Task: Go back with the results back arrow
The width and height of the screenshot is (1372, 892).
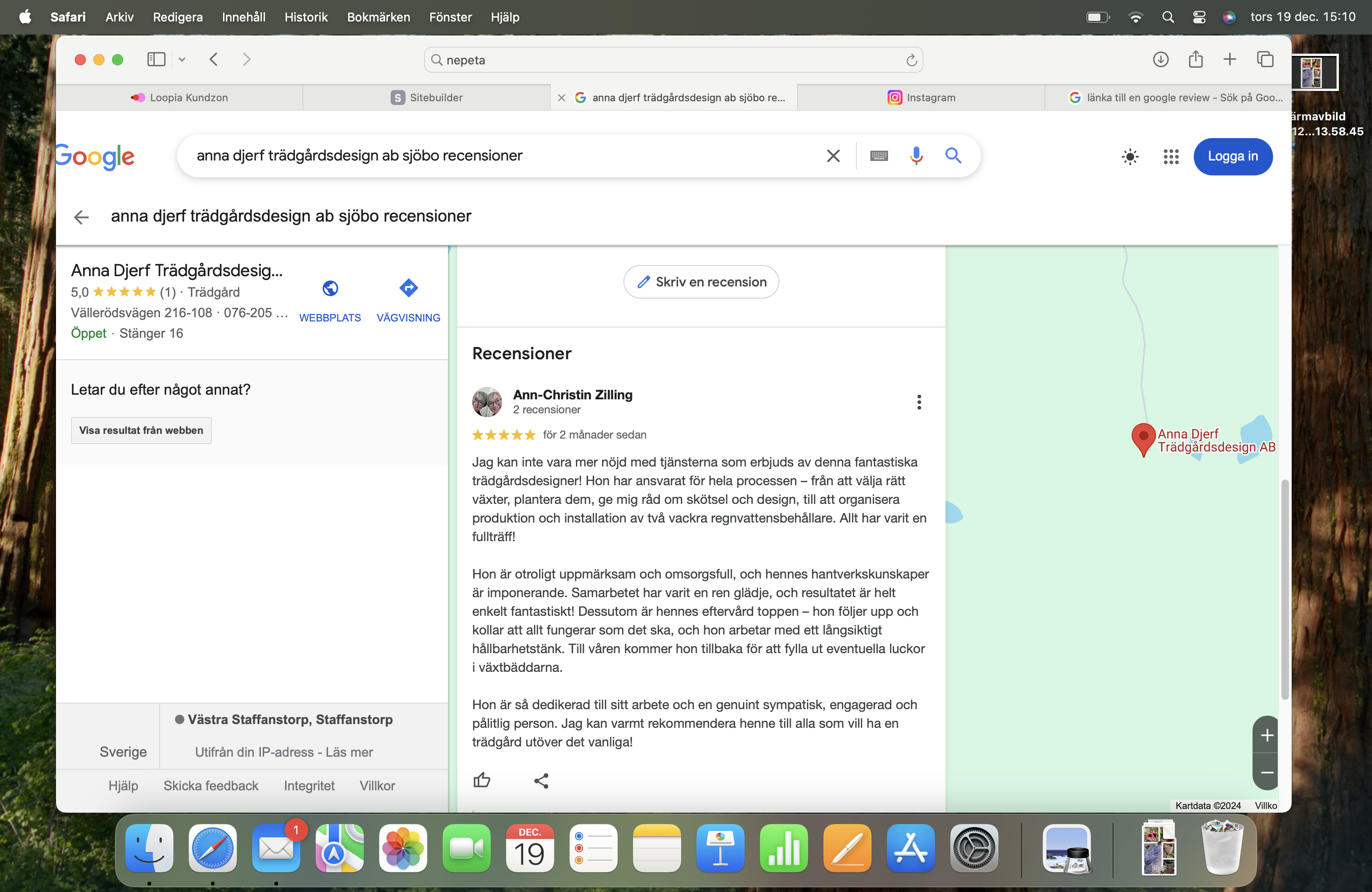Action: click(x=81, y=216)
